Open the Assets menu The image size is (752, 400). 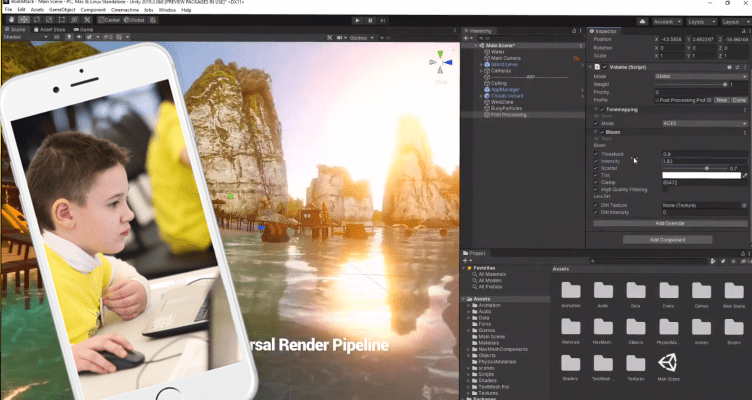click(37, 10)
